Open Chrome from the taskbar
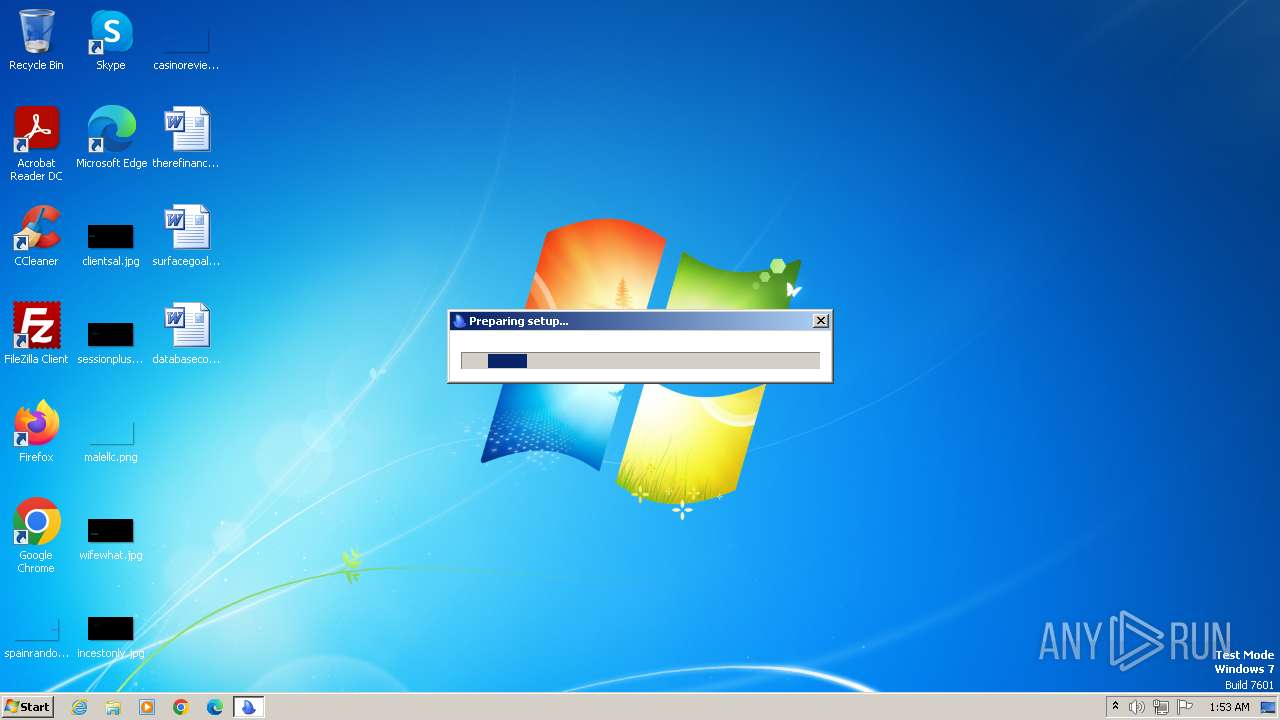The image size is (1280, 720). pyautogui.click(x=181, y=707)
